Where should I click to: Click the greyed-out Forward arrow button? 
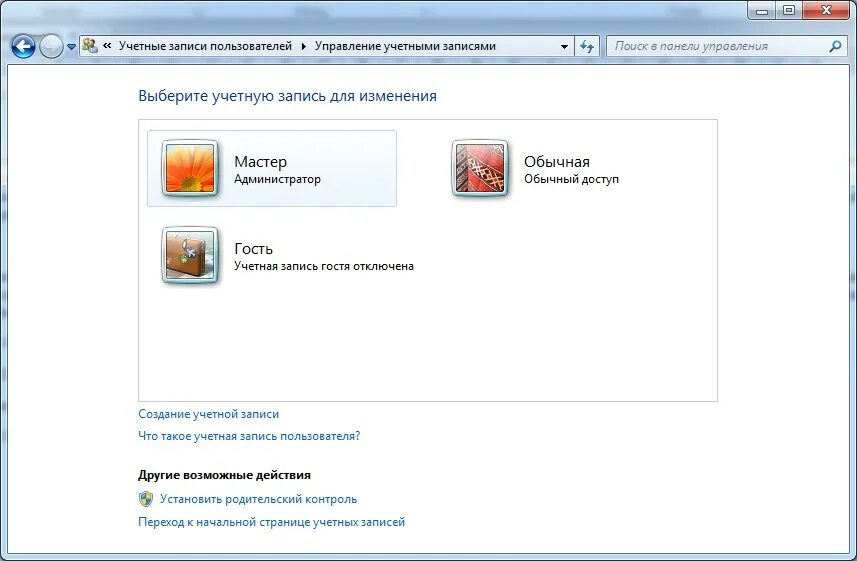point(51,46)
